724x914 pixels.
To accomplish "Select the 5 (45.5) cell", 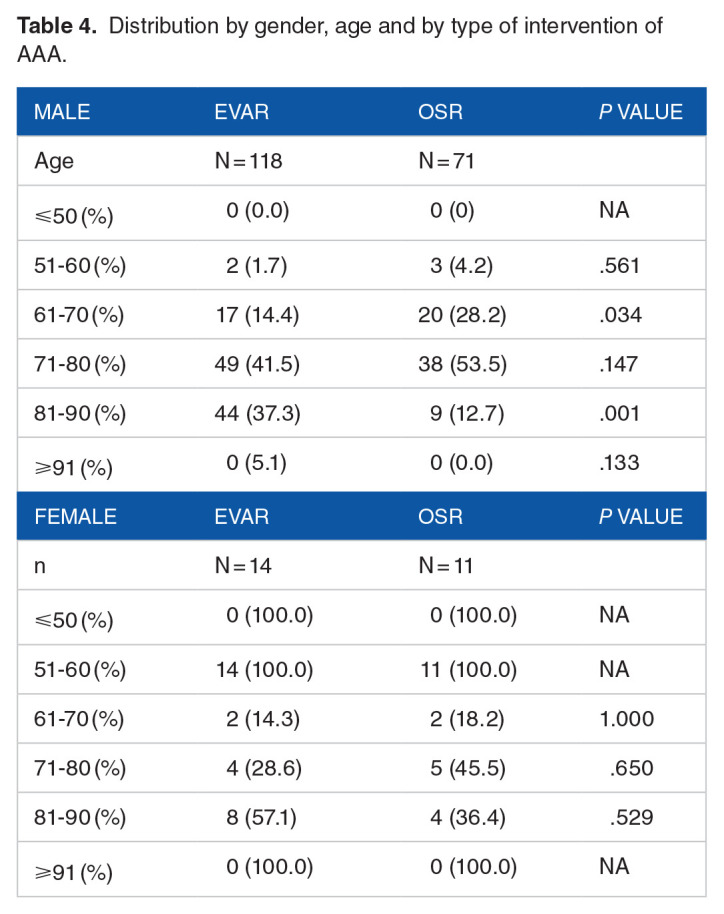I will pos(468,768).
